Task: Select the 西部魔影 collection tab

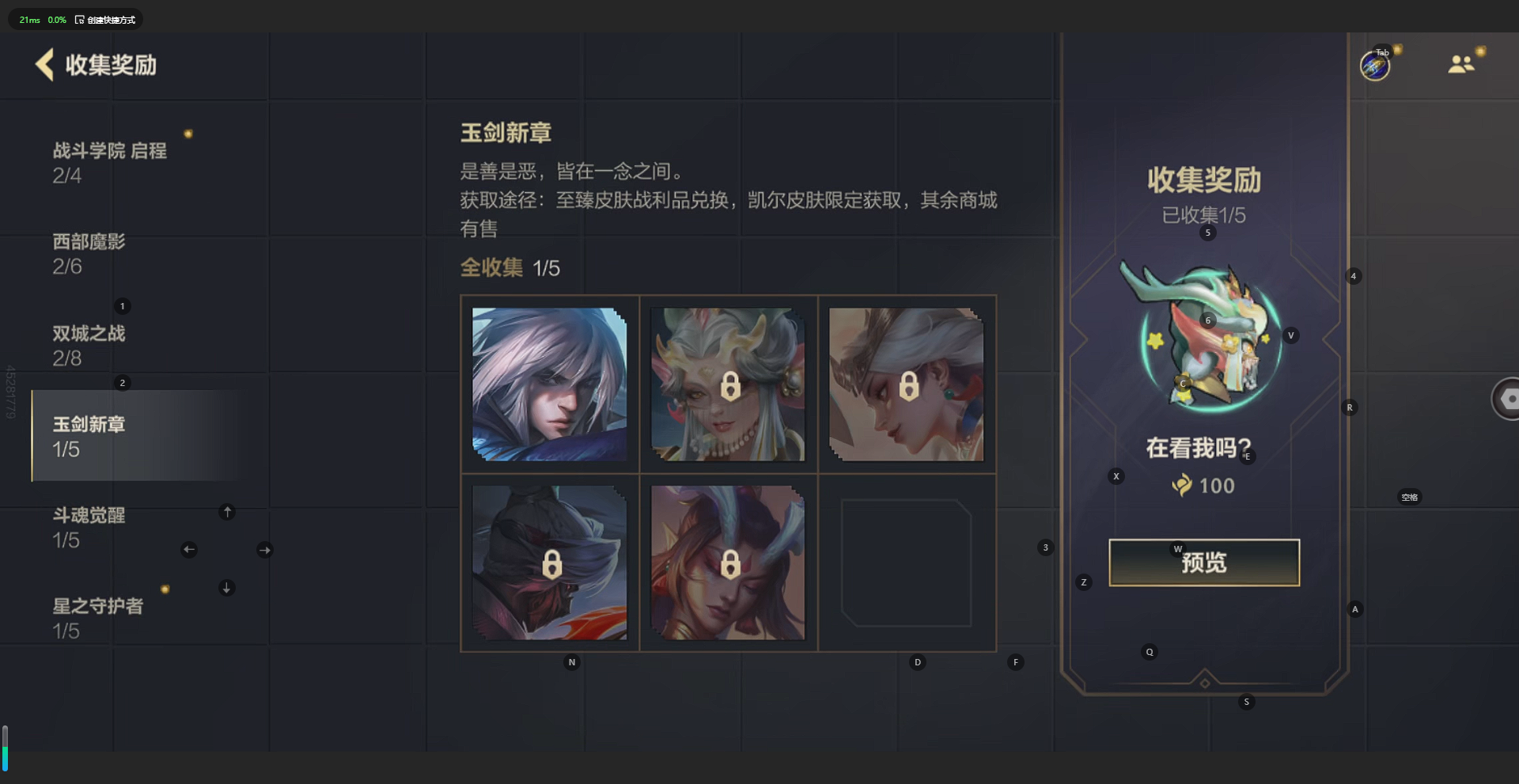Action: [x=89, y=253]
